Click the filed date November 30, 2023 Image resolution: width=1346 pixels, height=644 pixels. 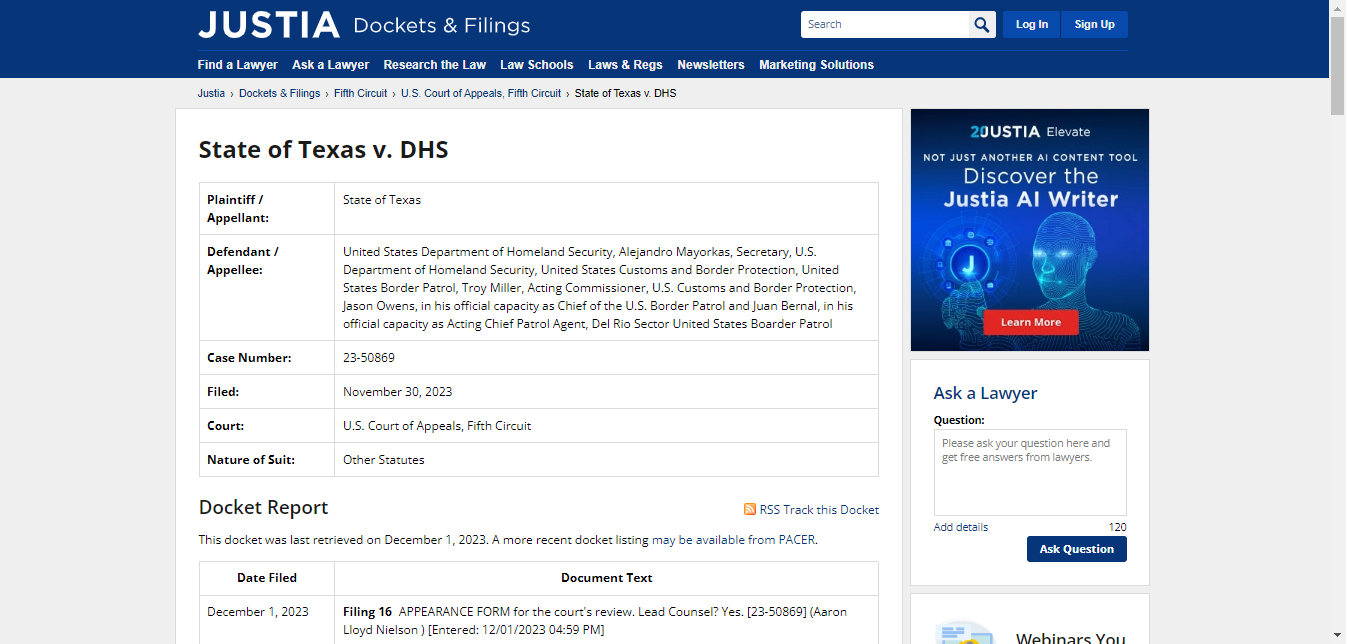click(x=398, y=392)
